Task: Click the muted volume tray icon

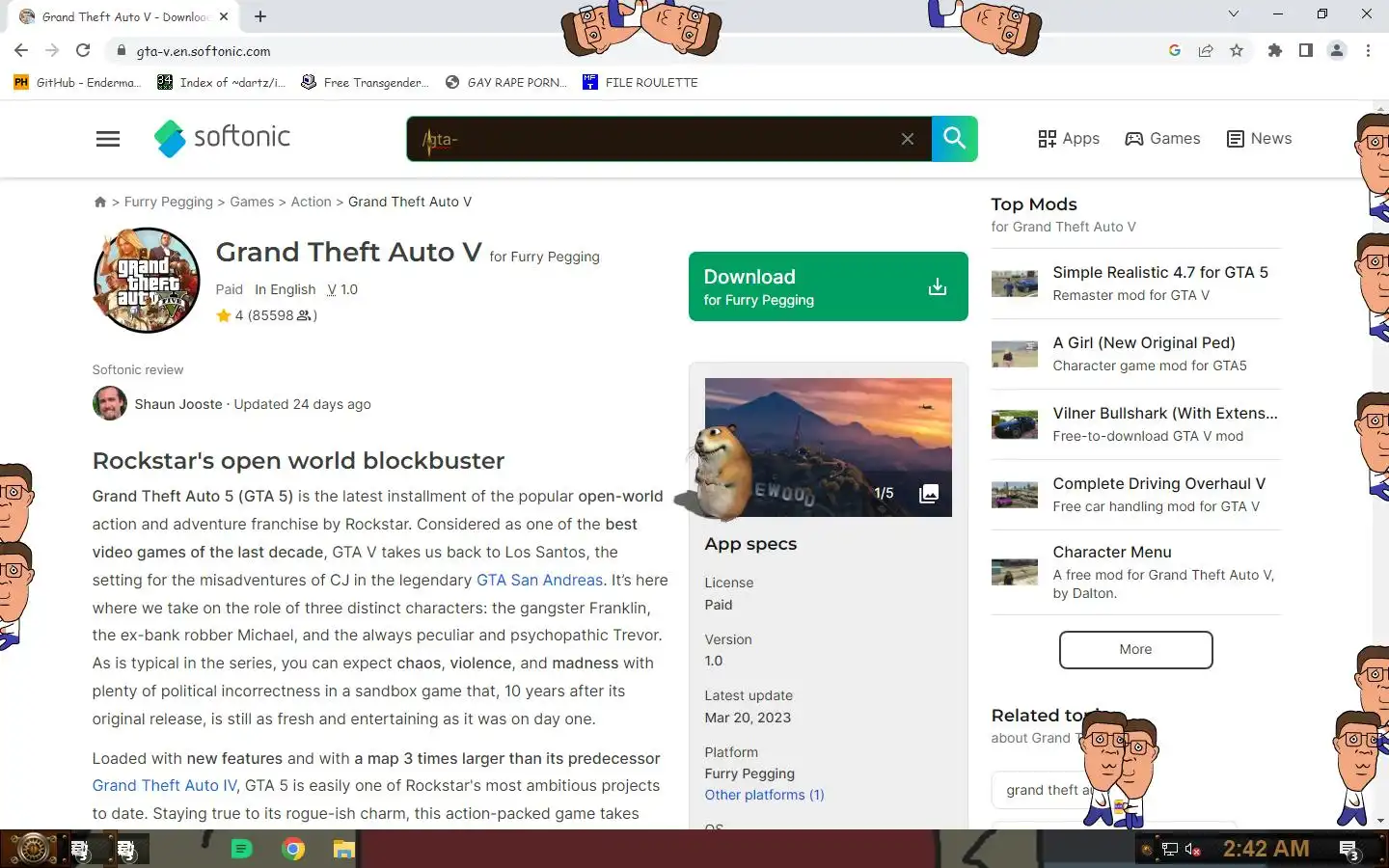Action: point(1193,850)
